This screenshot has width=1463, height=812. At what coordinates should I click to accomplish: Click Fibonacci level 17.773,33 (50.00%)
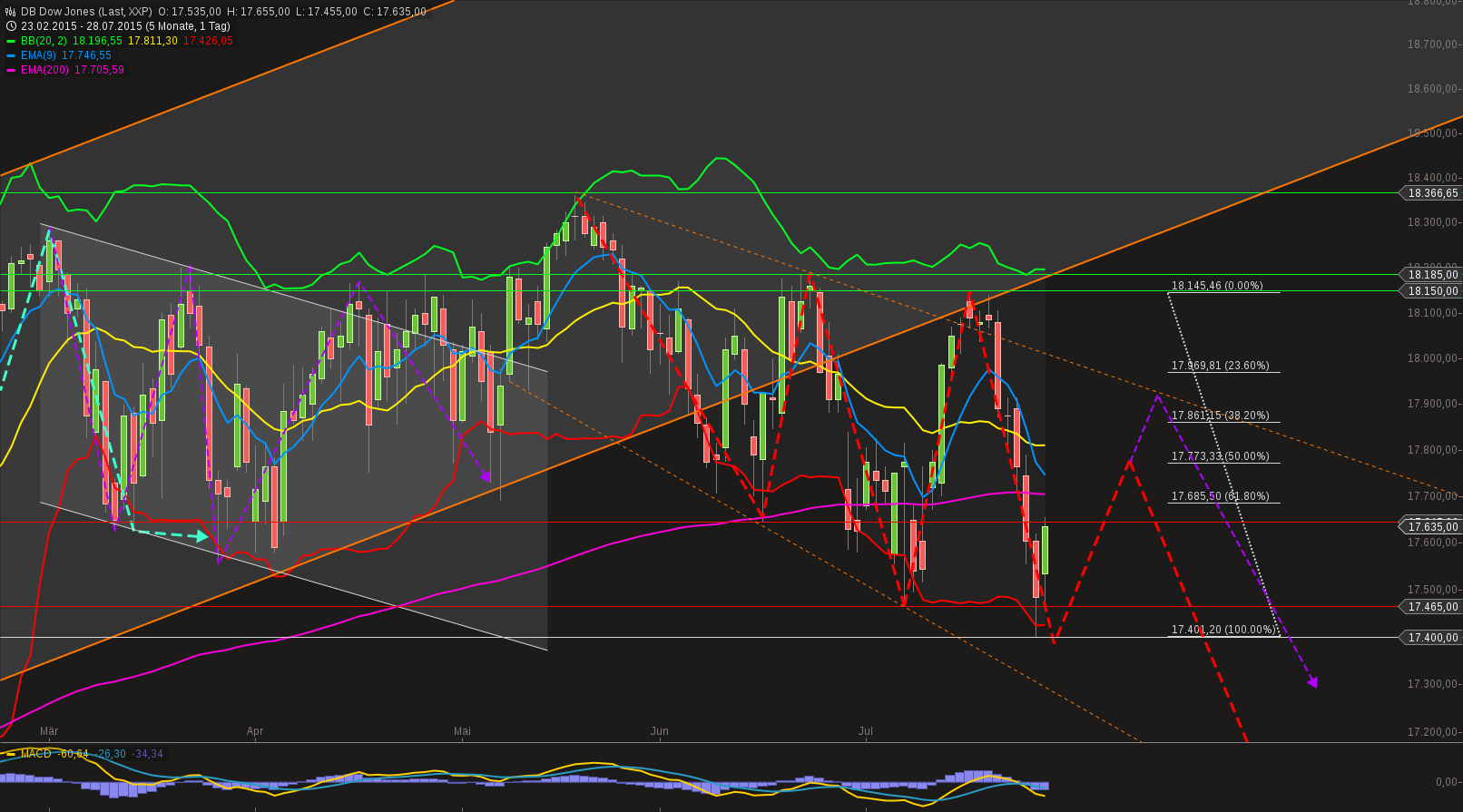[x=1221, y=456]
